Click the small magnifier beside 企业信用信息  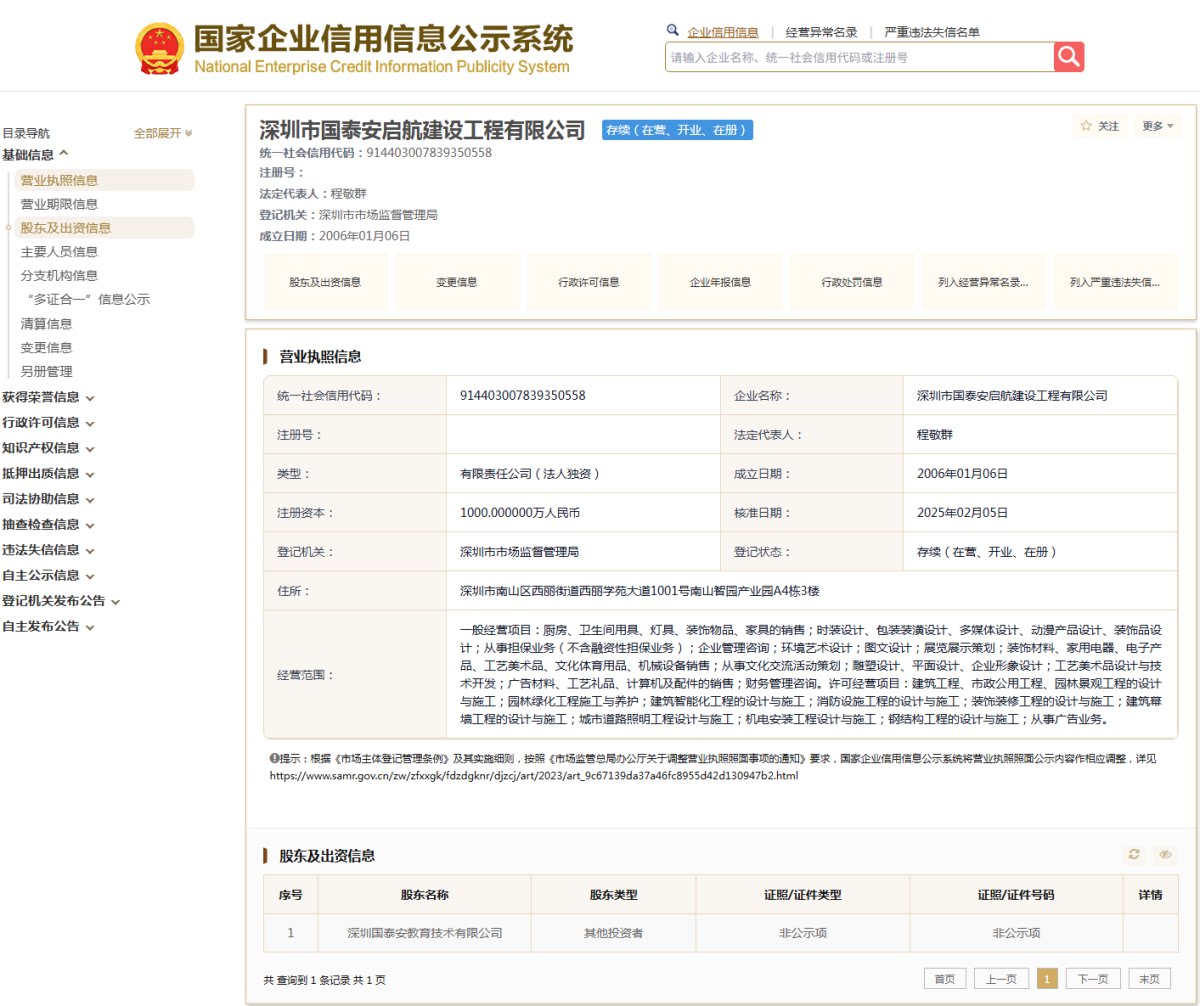(x=673, y=31)
